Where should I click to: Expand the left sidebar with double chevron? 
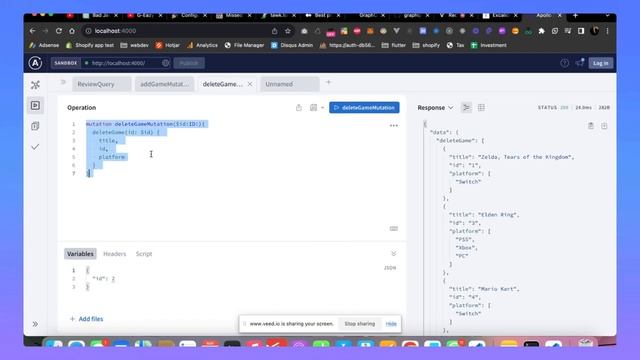tap(36, 324)
